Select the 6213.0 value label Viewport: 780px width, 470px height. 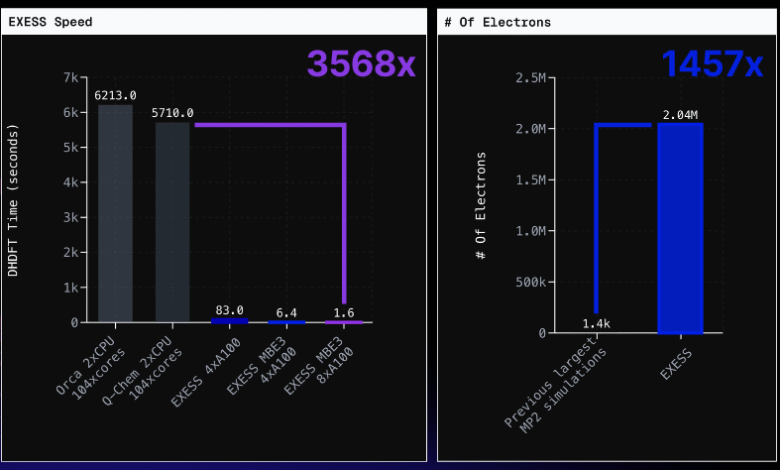(115, 96)
